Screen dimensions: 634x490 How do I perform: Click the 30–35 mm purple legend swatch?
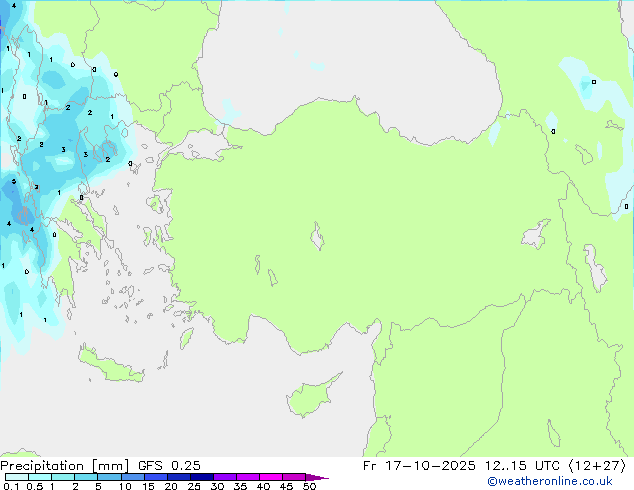point(224,477)
